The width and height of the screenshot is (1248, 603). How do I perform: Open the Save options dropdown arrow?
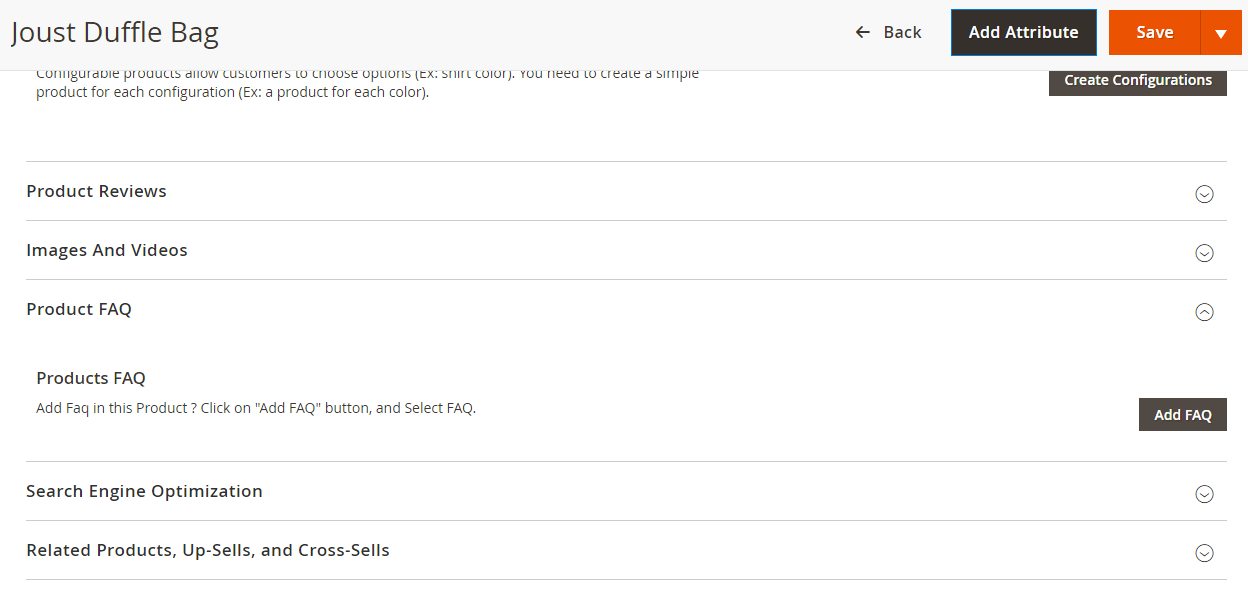coord(1220,33)
